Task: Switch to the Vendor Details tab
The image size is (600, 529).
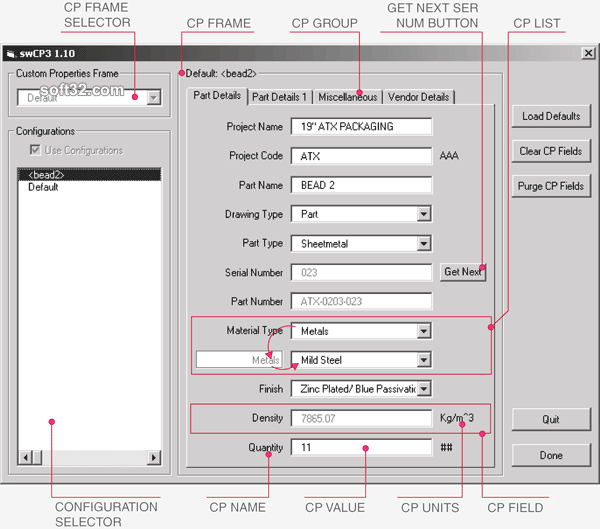Action: coord(418,97)
